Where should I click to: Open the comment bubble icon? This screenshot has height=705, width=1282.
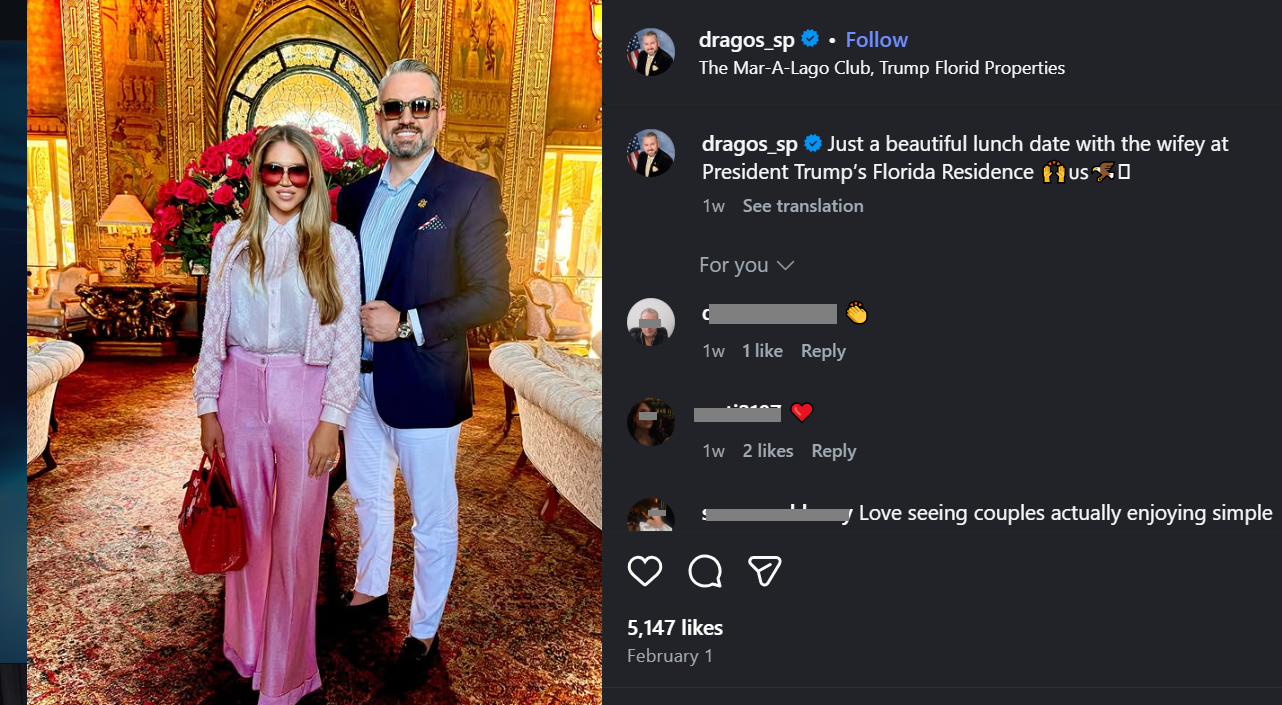click(705, 571)
